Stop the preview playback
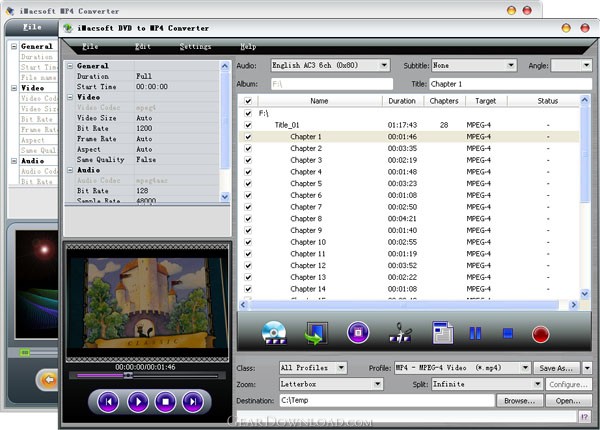Image resolution: width=600 pixels, height=430 pixels. pos(165,401)
